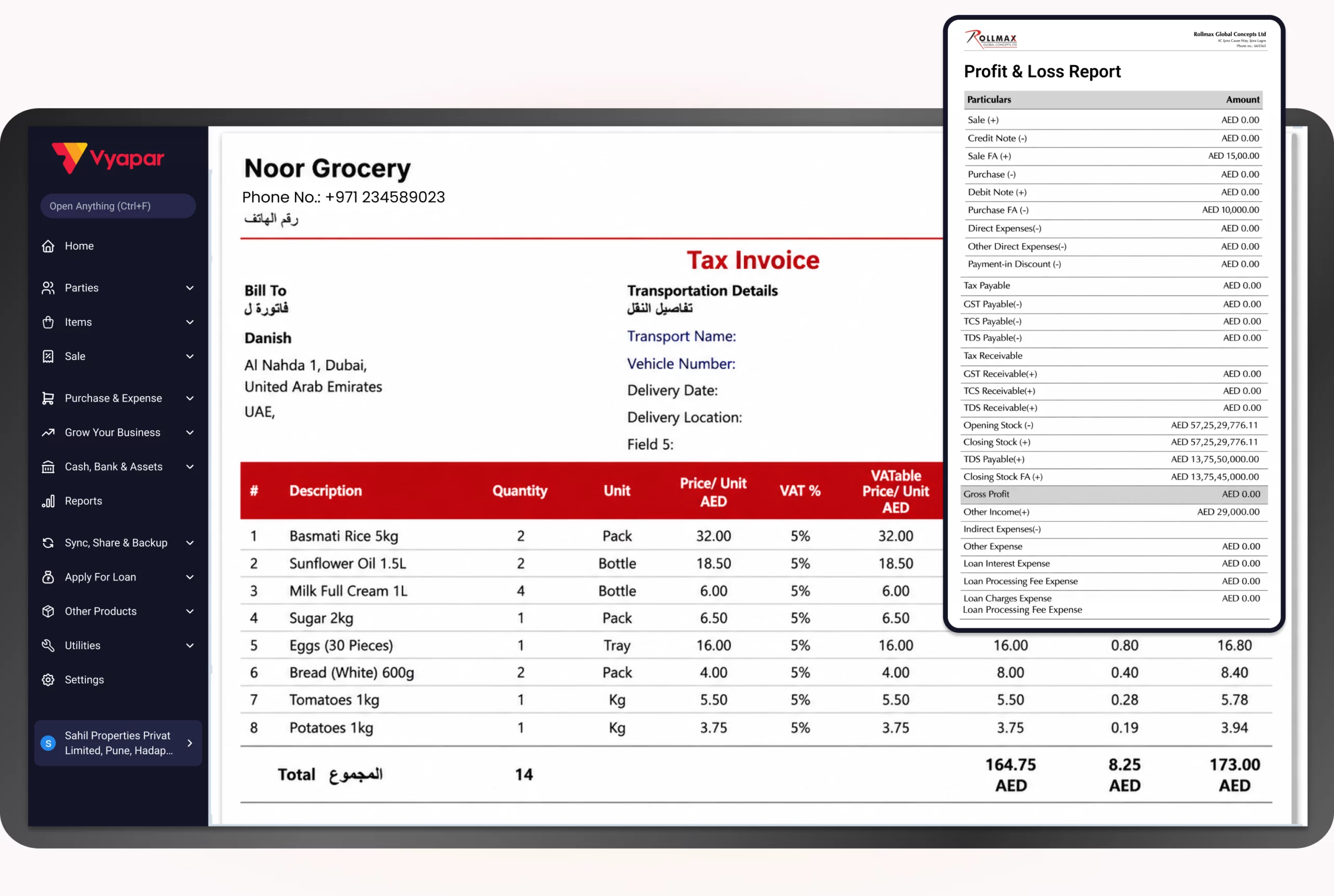Viewport: 1334px width, 896px height.
Task: Click the 173.00 AED grand total
Action: (1234, 775)
